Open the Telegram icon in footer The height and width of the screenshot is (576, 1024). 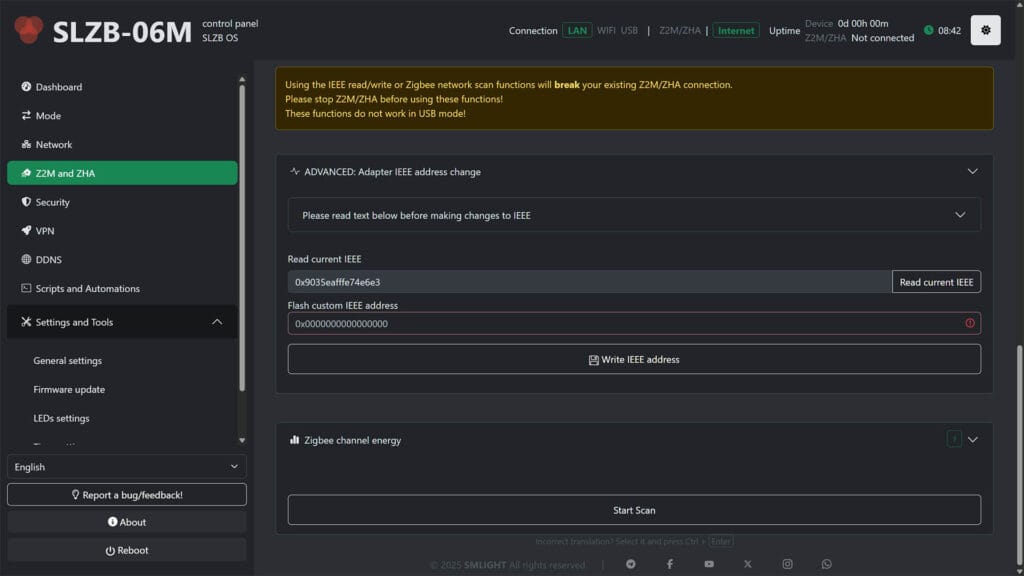[x=630, y=564]
